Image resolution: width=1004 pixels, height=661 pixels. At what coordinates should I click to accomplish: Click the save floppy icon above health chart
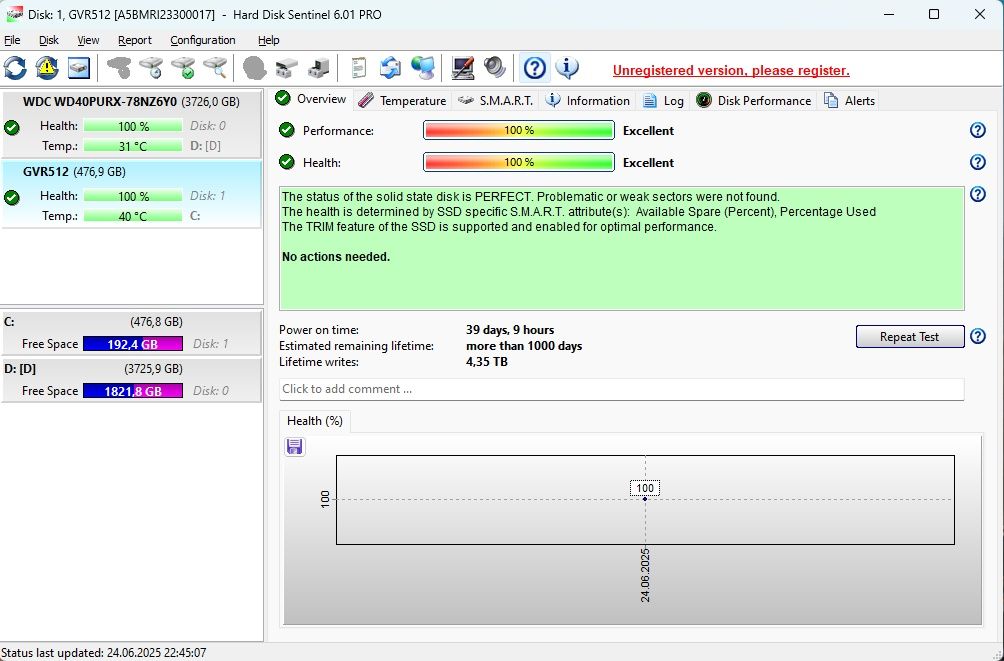295,446
